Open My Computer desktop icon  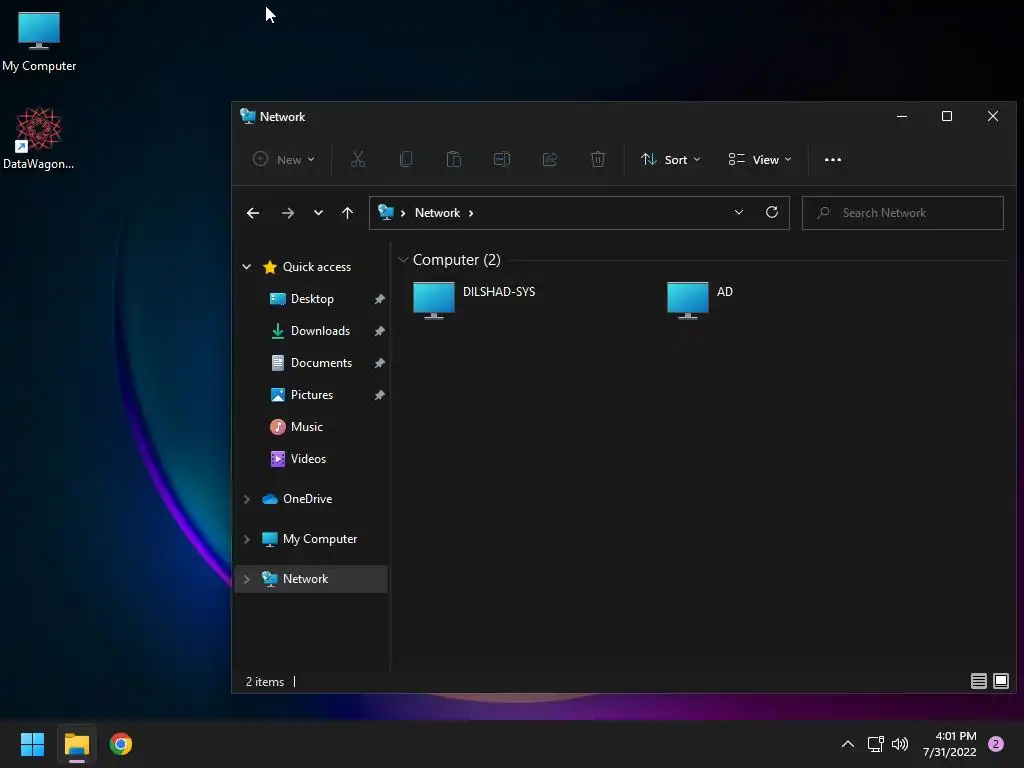39,40
